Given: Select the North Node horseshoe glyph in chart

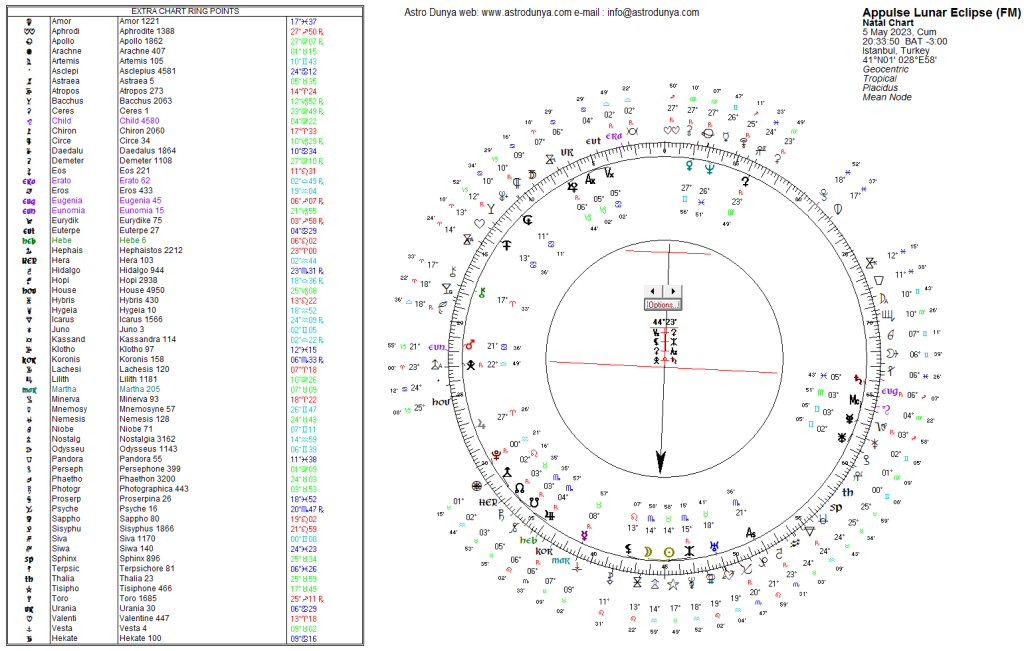Looking at the screenshot, I should point(519,488).
